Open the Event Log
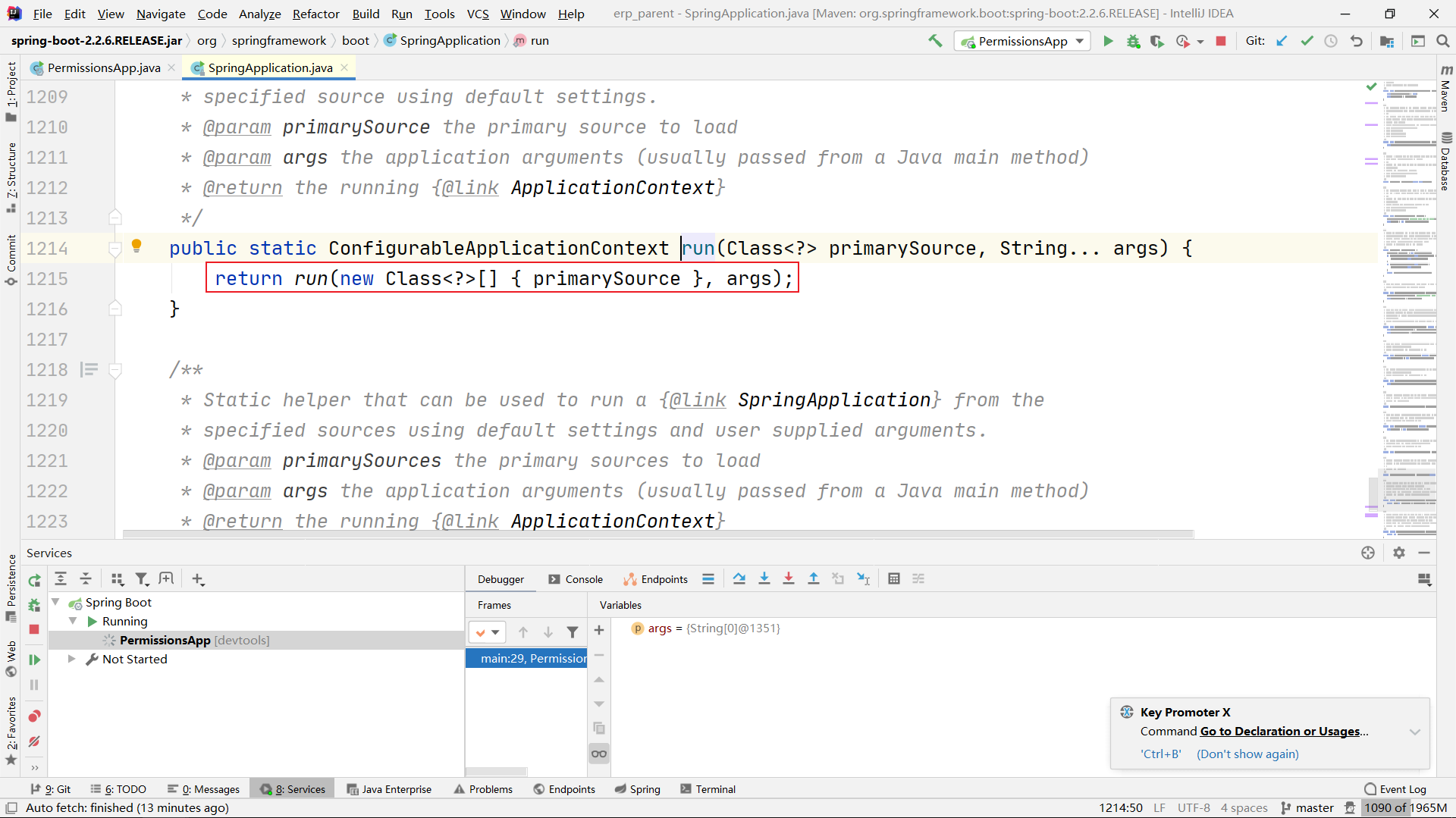 (1395, 789)
